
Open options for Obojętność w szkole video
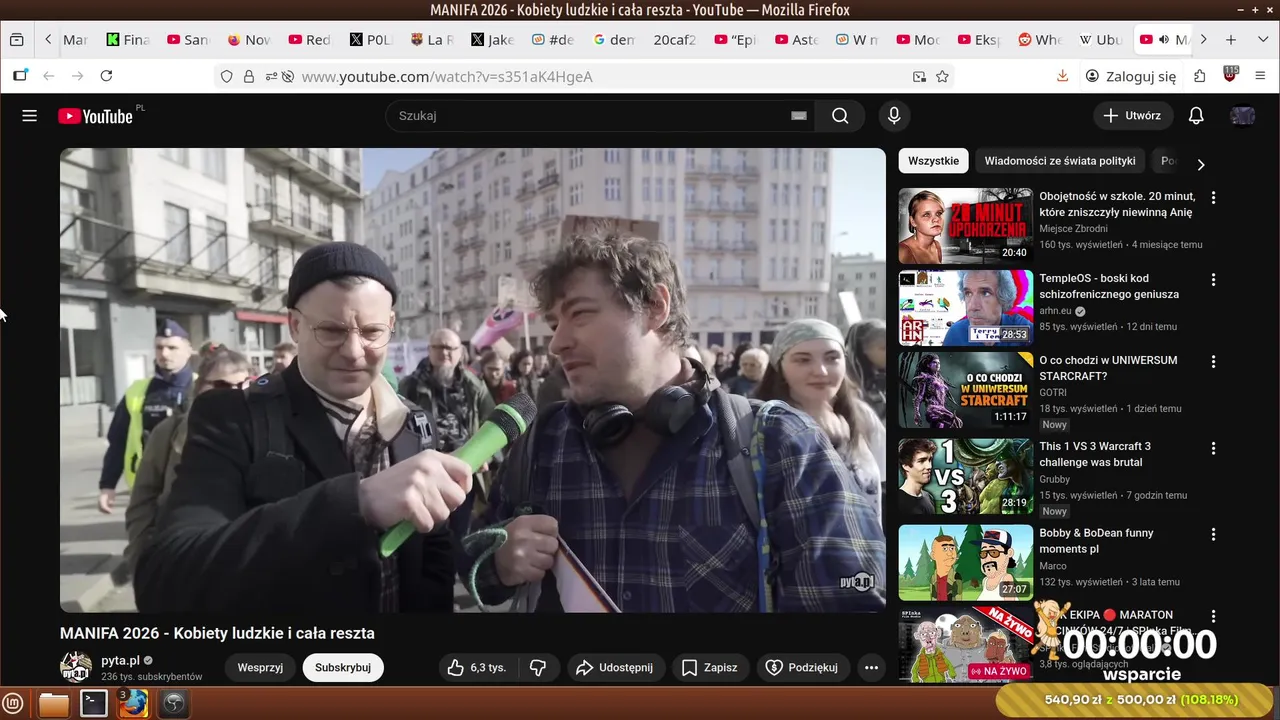[1214, 198]
